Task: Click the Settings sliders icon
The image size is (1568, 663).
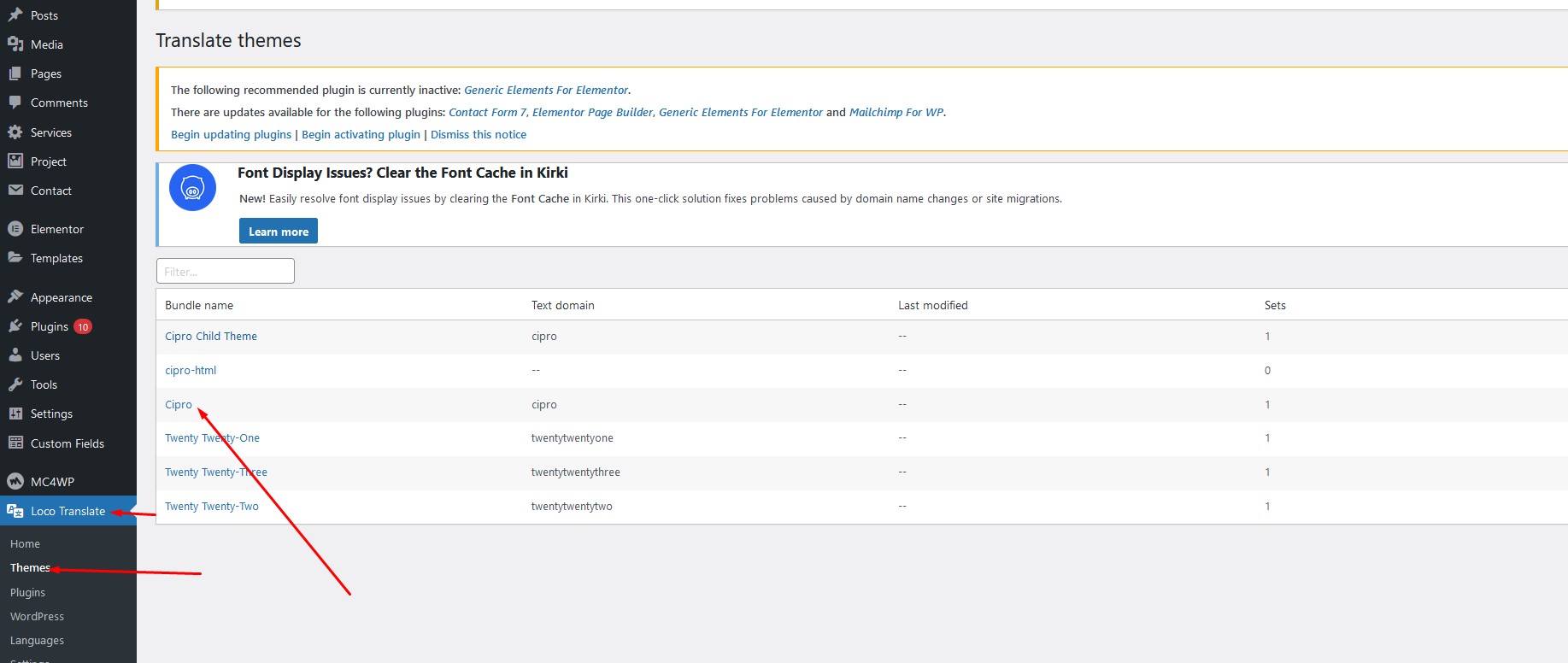Action: click(x=15, y=414)
